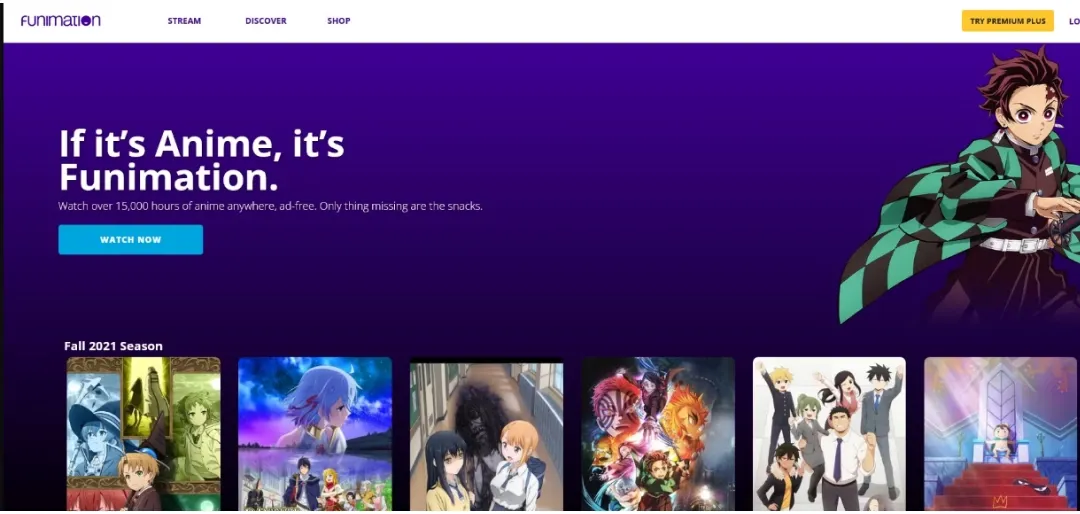Click the Funimation logo in the header
This screenshot has height=514, width=1080.
(x=60, y=21)
